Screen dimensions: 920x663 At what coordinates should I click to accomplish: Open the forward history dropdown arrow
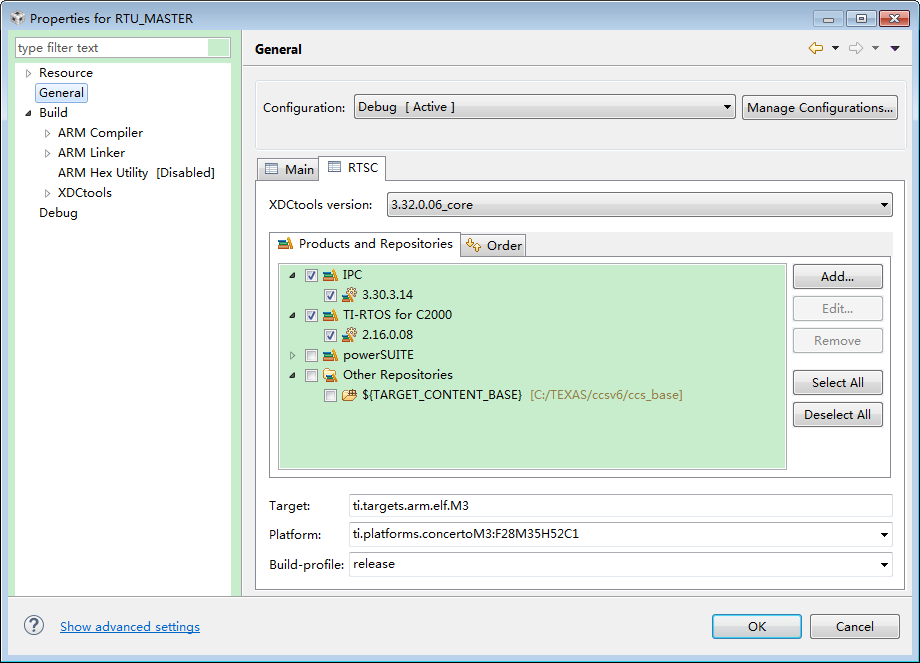[875, 48]
